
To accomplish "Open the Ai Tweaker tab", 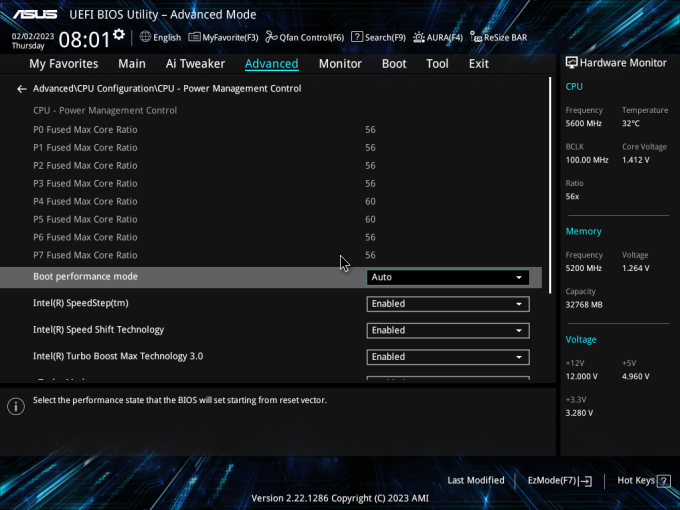I will pyautogui.click(x=195, y=64).
